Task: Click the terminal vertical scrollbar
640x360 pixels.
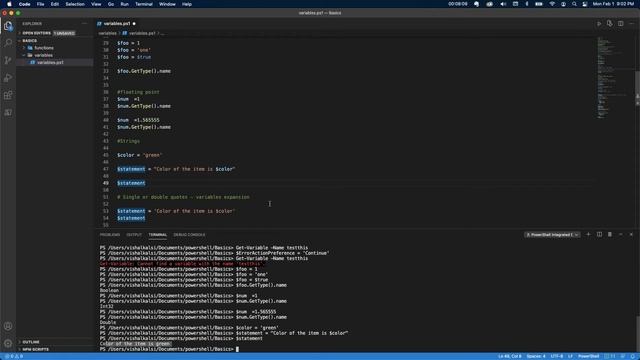Action: click(637, 334)
